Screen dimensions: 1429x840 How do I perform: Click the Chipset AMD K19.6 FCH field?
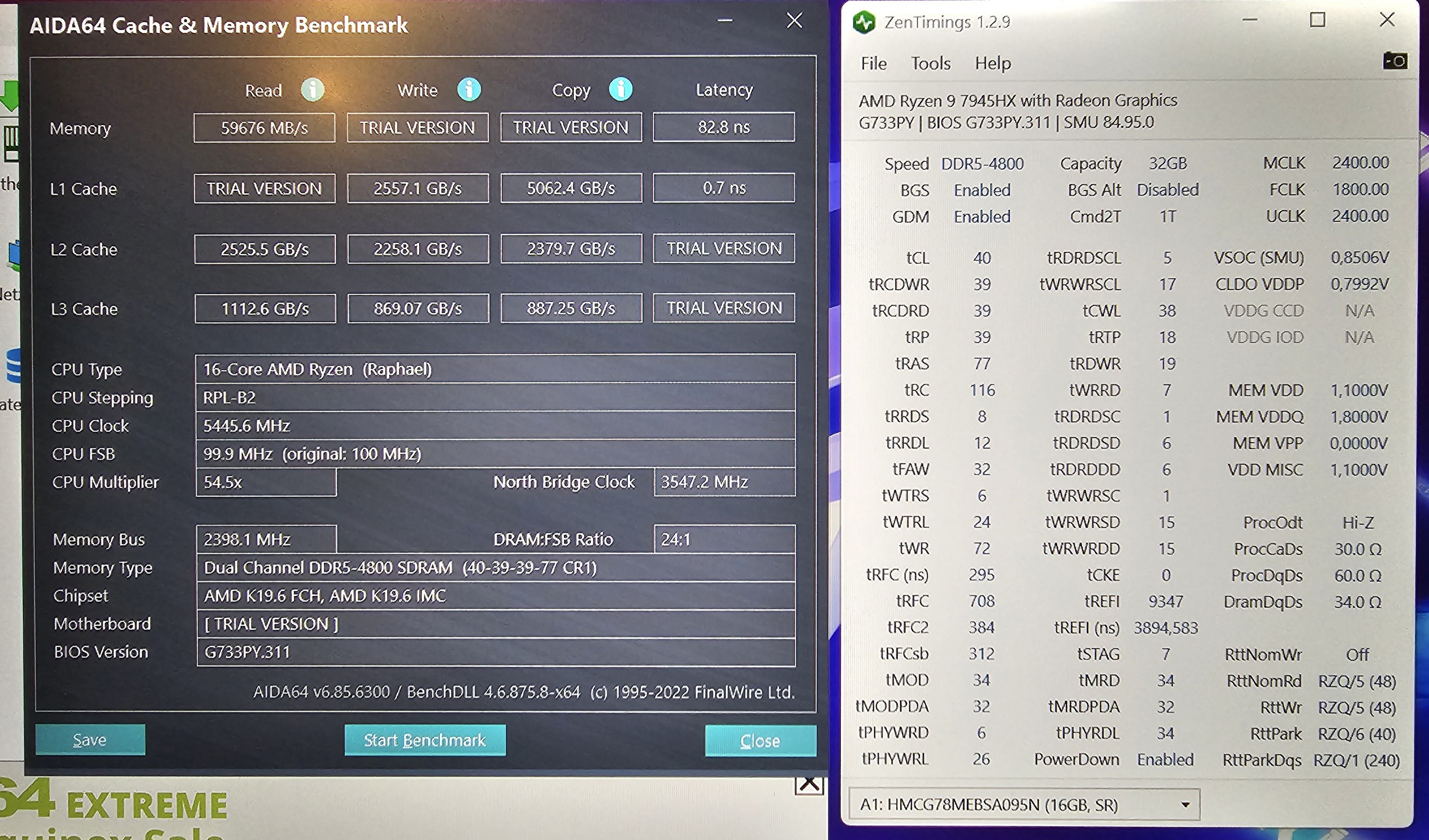click(496, 596)
